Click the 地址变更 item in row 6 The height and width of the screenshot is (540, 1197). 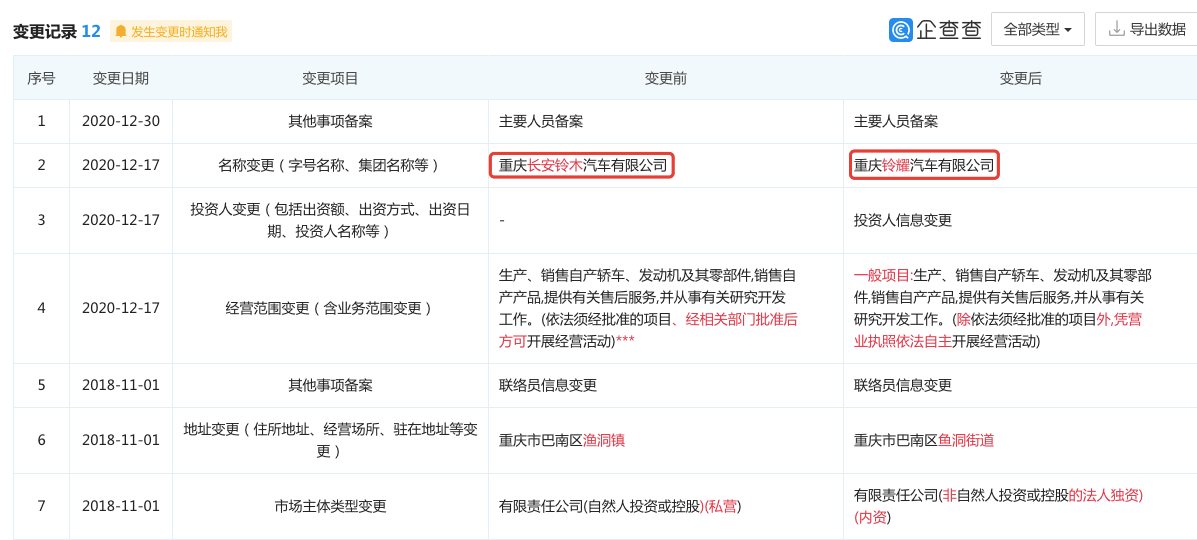tap(330, 440)
